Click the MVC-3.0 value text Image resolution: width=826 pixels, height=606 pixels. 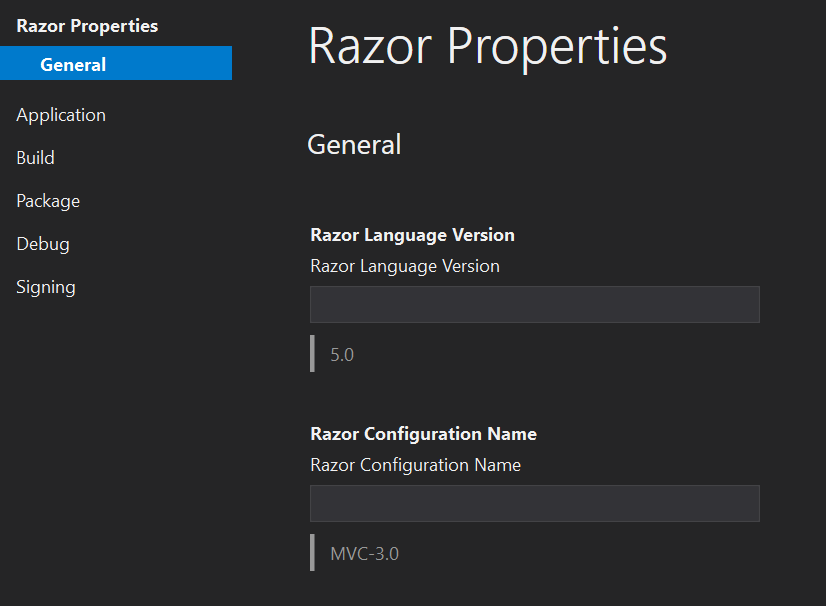click(365, 554)
